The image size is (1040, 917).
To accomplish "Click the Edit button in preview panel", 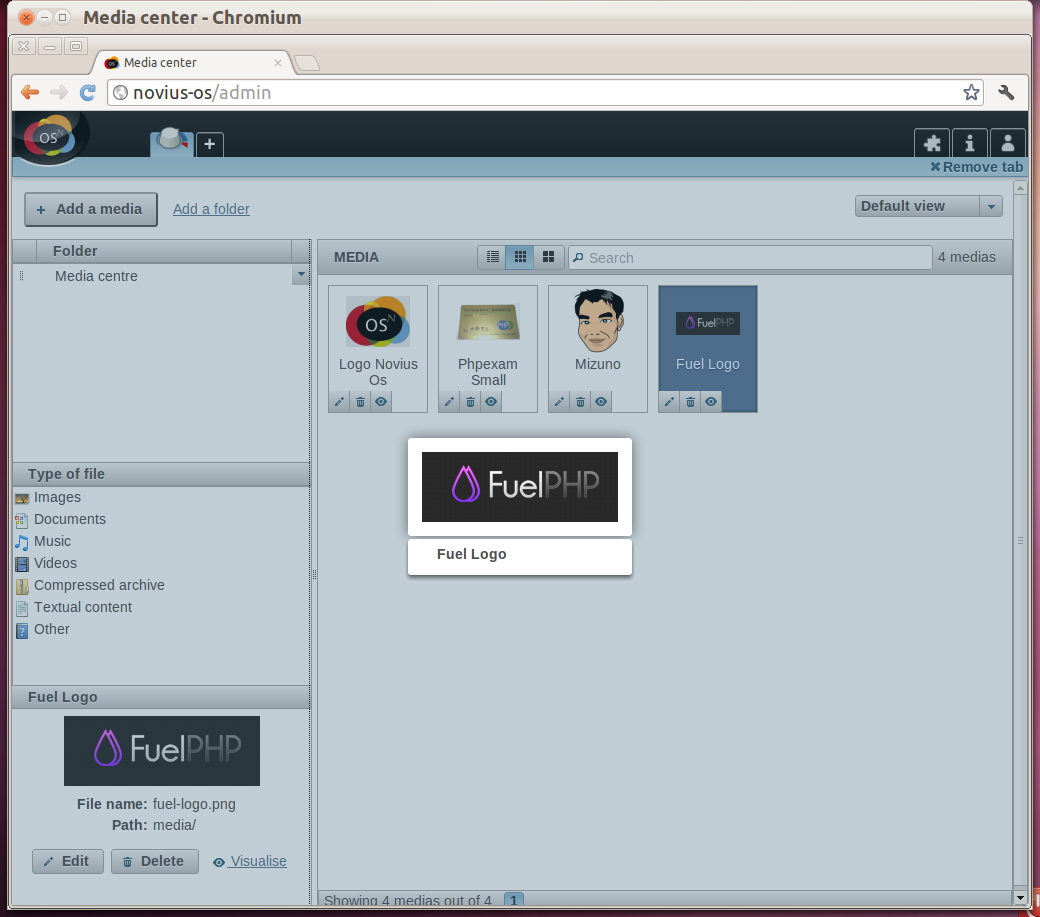I will tap(68, 861).
